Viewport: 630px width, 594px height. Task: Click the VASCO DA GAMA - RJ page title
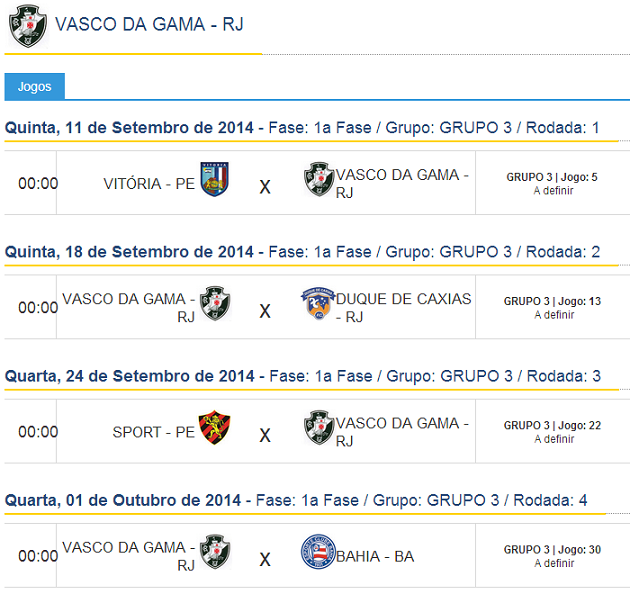pyautogui.click(x=149, y=24)
